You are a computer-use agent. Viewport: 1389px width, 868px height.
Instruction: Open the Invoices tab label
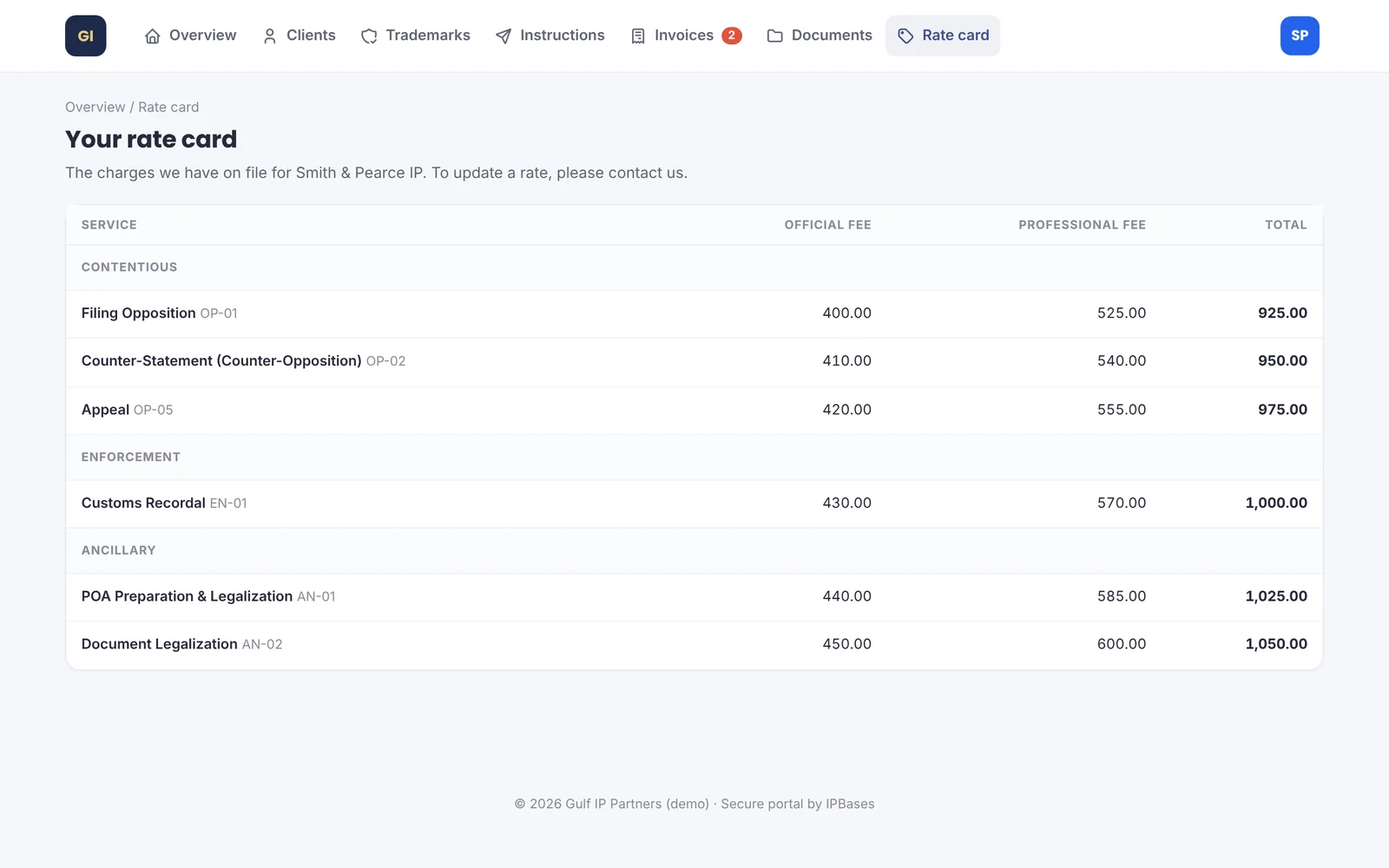[684, 36]
